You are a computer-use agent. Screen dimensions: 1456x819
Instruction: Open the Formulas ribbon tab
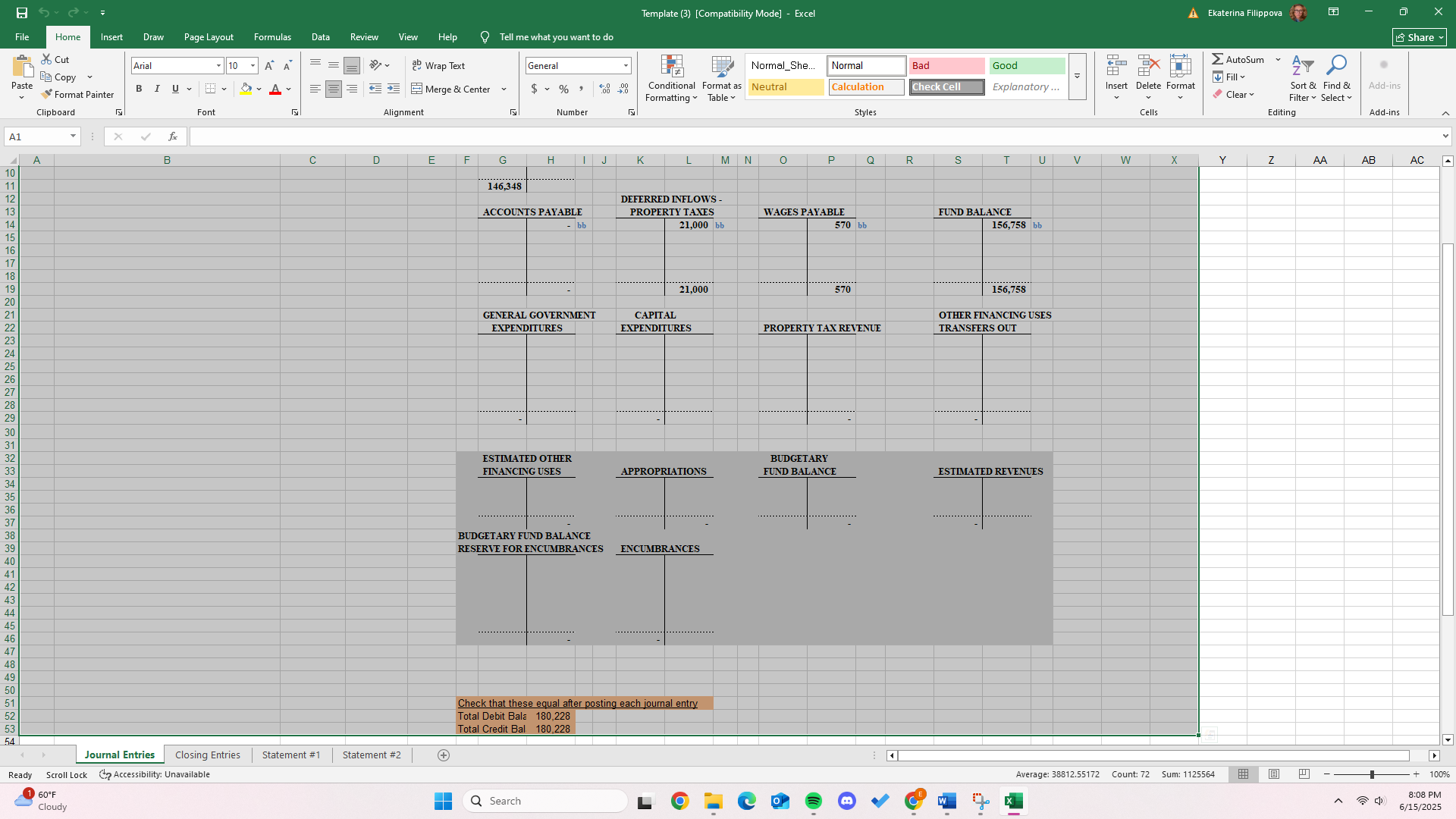(272, 37)
